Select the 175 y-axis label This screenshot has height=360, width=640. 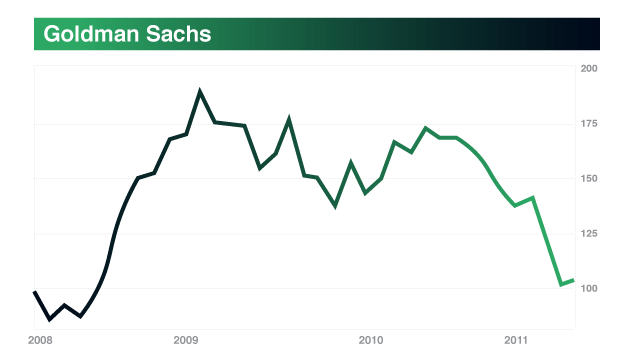click(589, 123)
